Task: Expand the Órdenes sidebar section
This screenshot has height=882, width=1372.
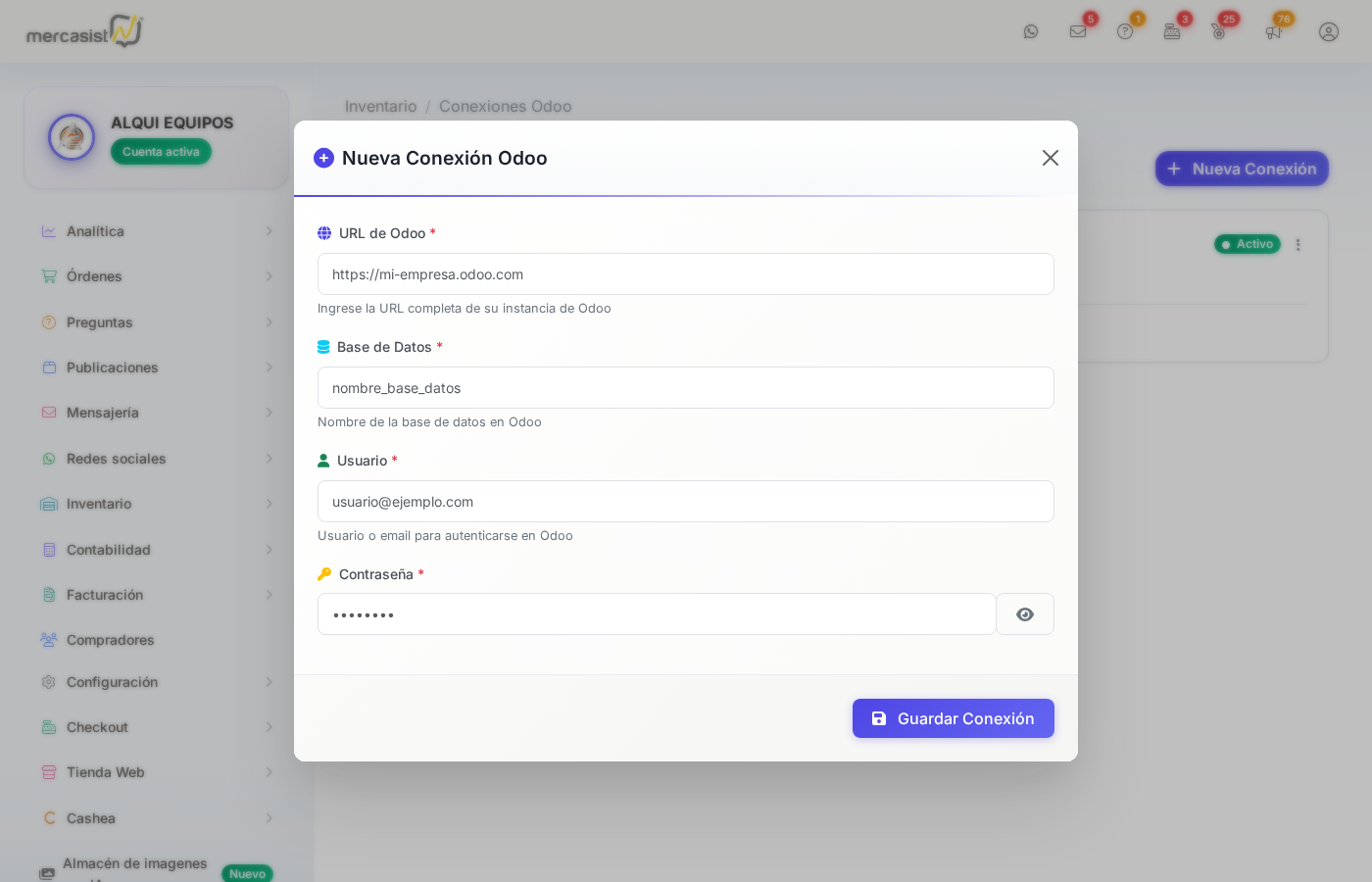Action: (269, 276)
